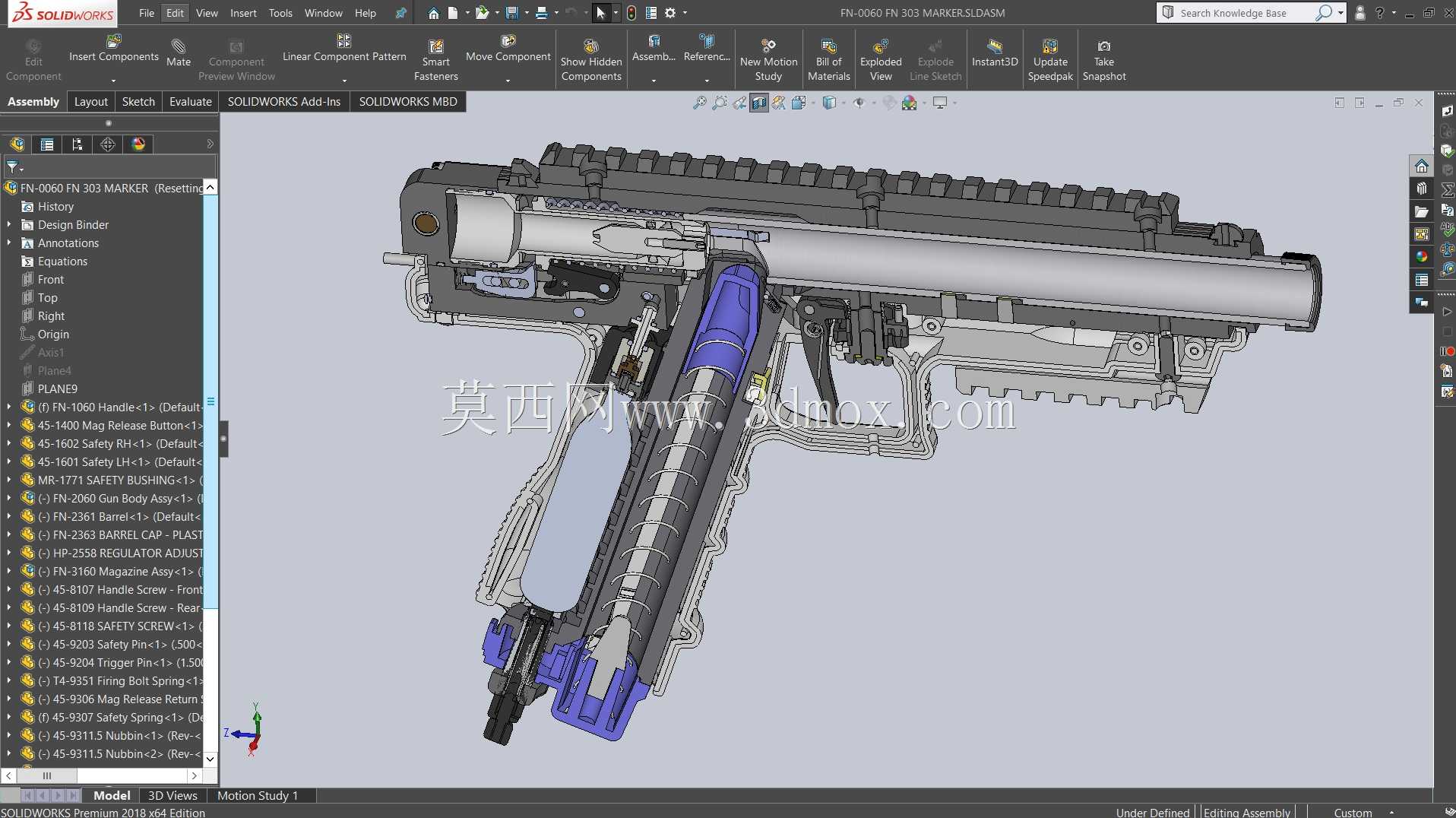Click the Rebuild traffic light icon

pyautogui.click(x=631, y=13)
